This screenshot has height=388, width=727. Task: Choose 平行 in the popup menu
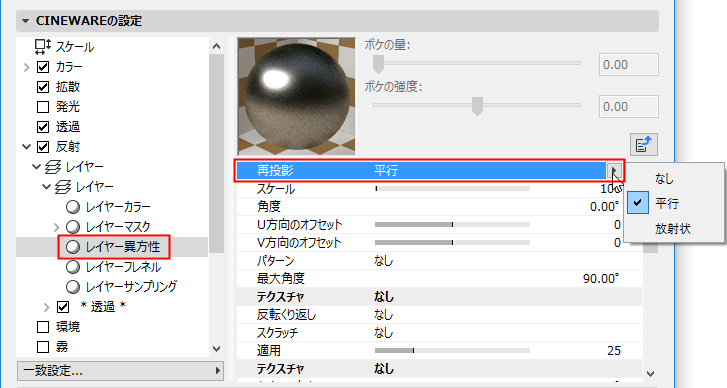[x=675, y=204]
